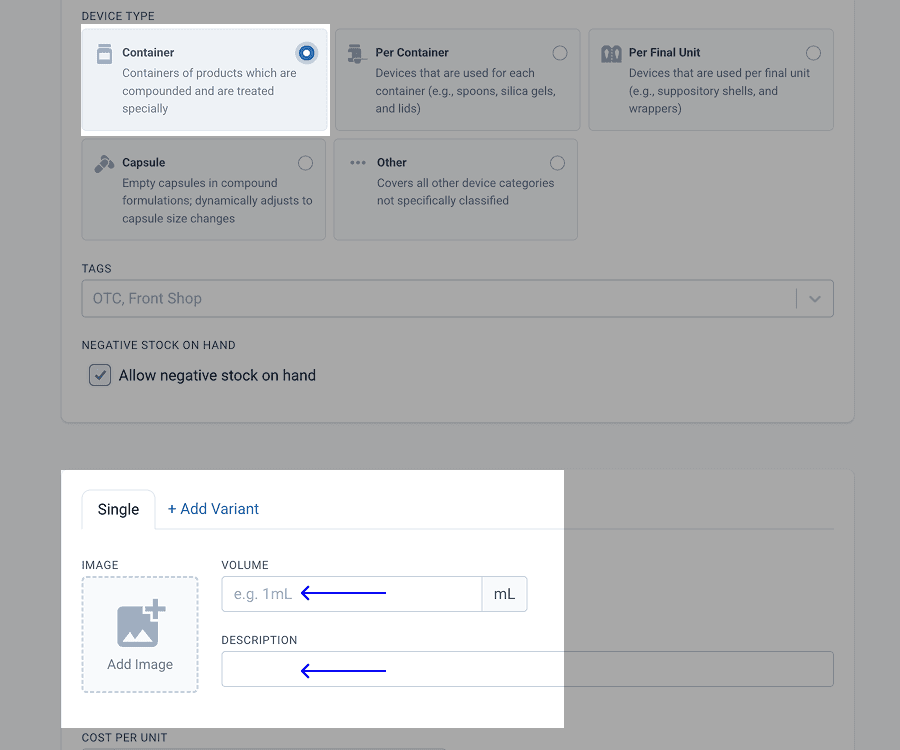Image resolution: width=900 pixels, height=750 pixels.
Task: Select the Per Final Unit radio button
Action: pos(813,53)
